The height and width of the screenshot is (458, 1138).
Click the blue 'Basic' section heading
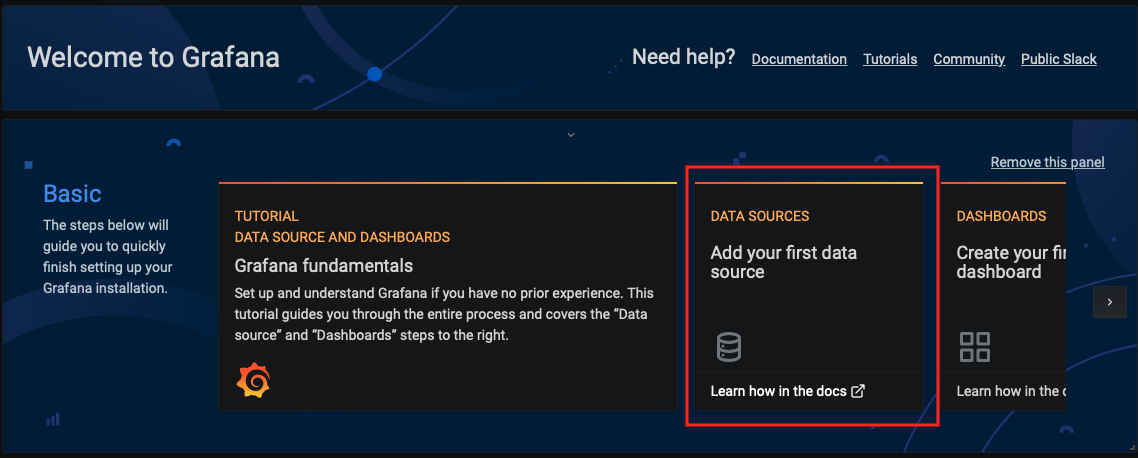pyautogui.click(x=72, y=194)
